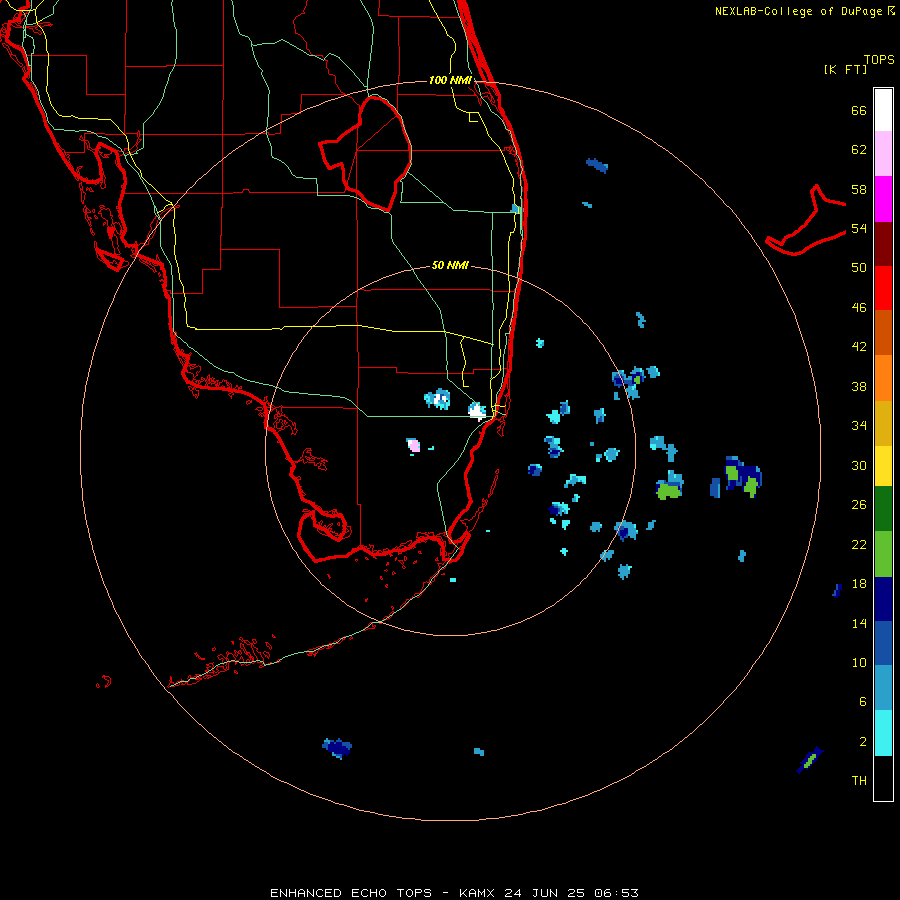900x900 pixels.
Task: Click the magenta legend swatch
Action: pyautogui.click(x=883, y=199)
